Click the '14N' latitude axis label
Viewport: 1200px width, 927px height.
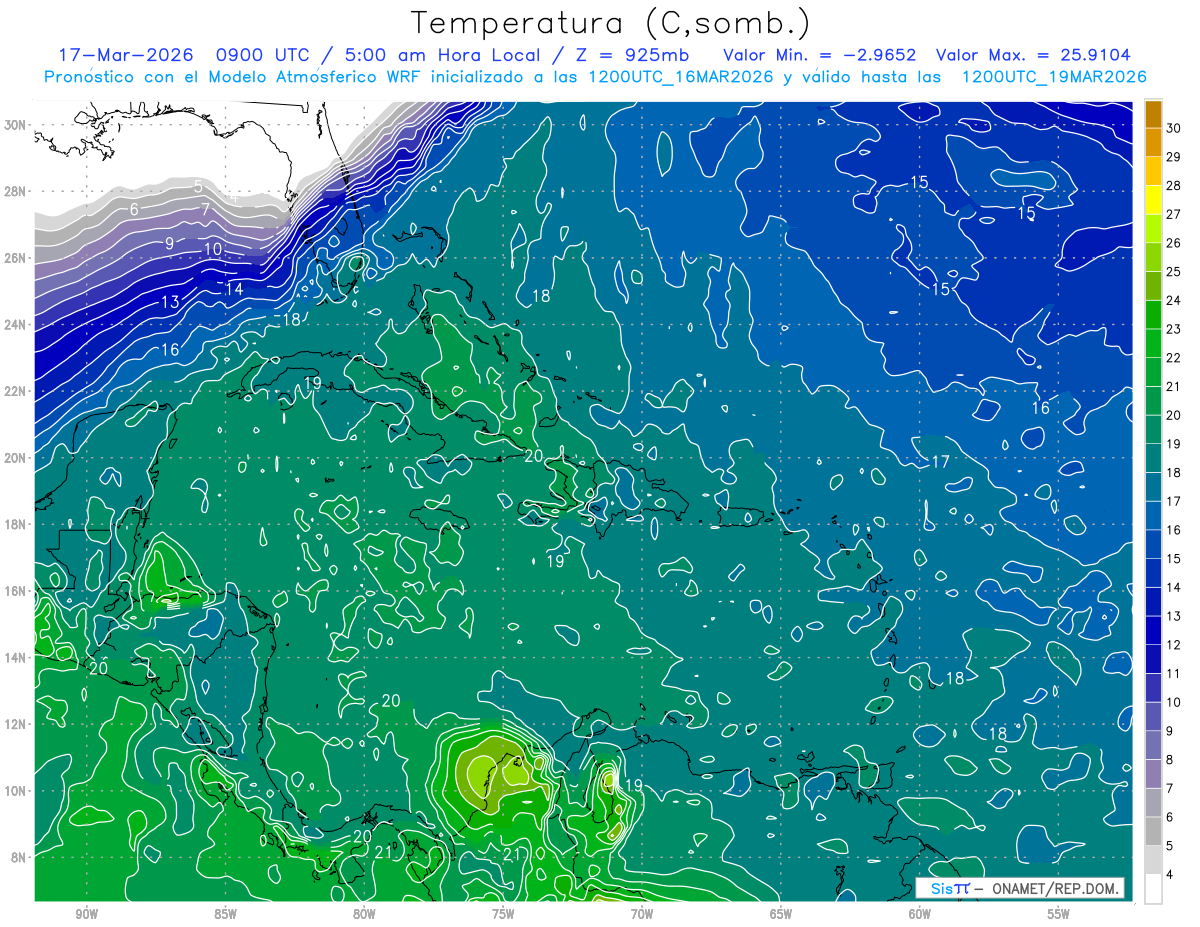click(x=16, y=657)
